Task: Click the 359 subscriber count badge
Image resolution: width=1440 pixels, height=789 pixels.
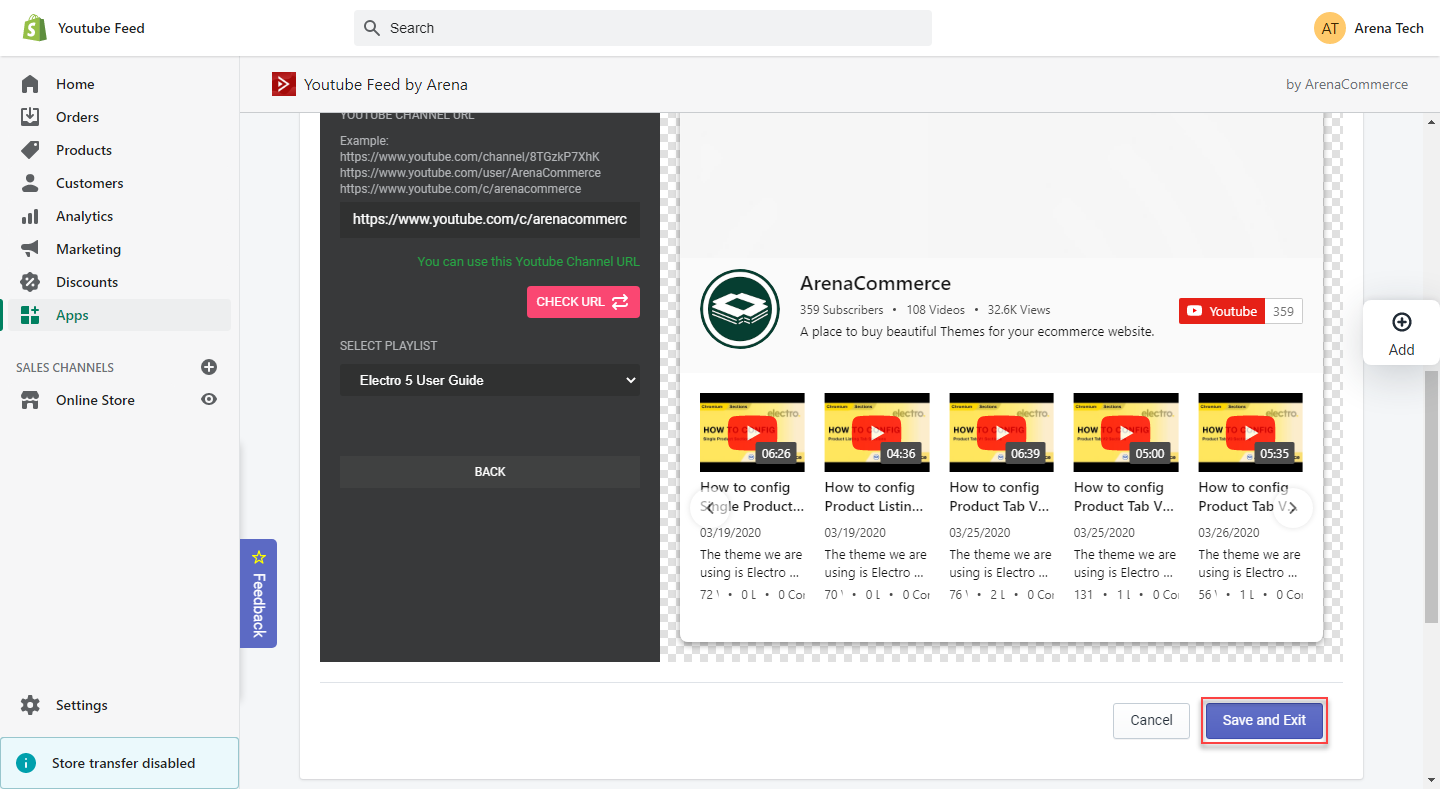Action: (x=1284, y=311)
